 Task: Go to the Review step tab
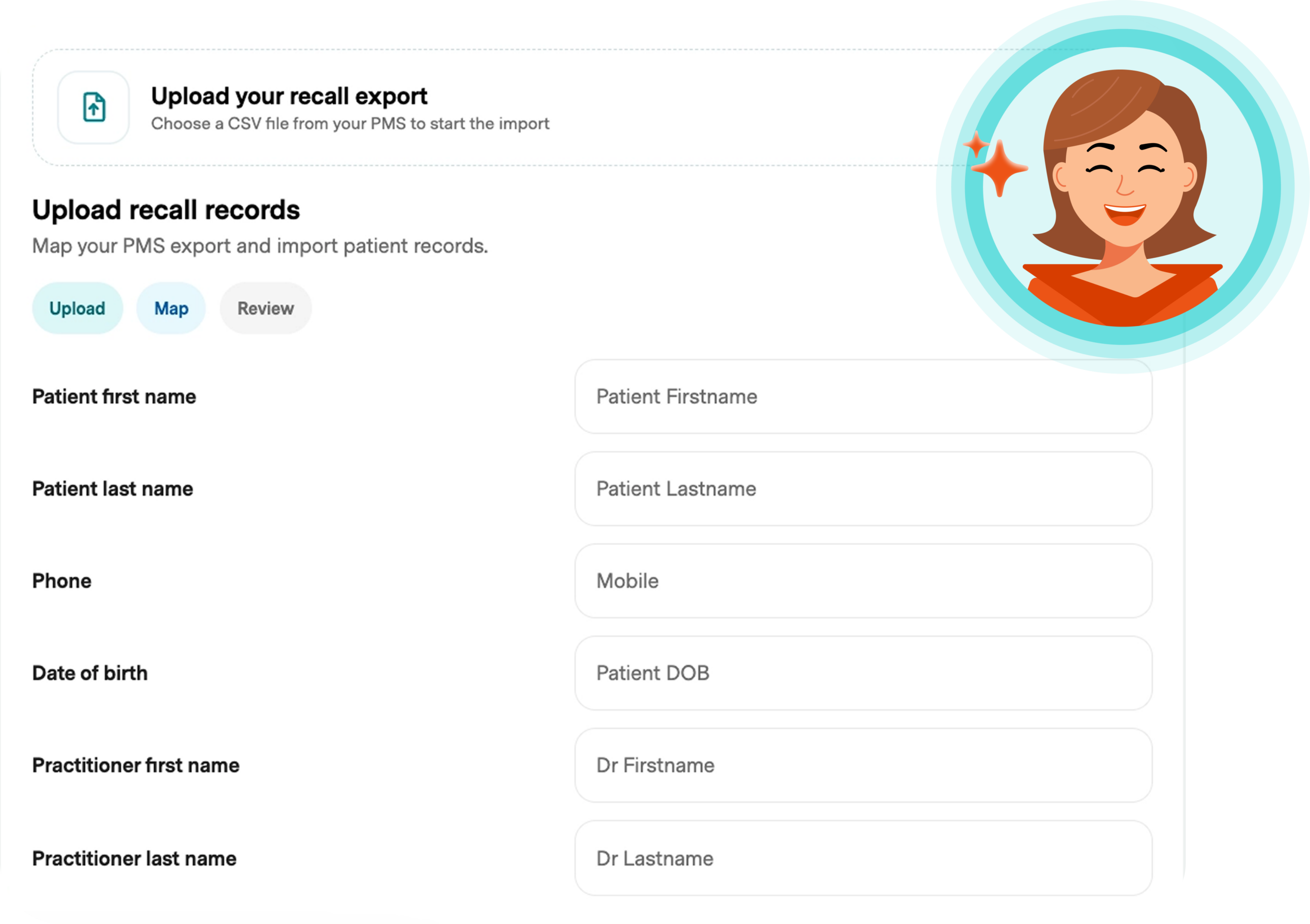click(x=266, y=309)
